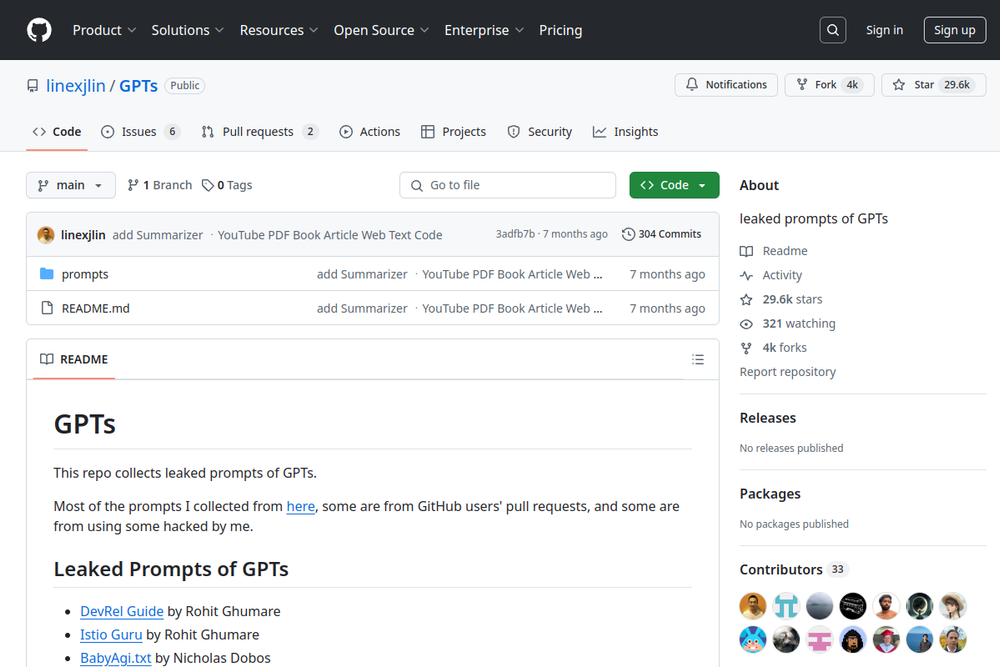Open the Pricing page
Image resolution: width=1000 pixels, height=667 pixels.
tap(561, 30)
